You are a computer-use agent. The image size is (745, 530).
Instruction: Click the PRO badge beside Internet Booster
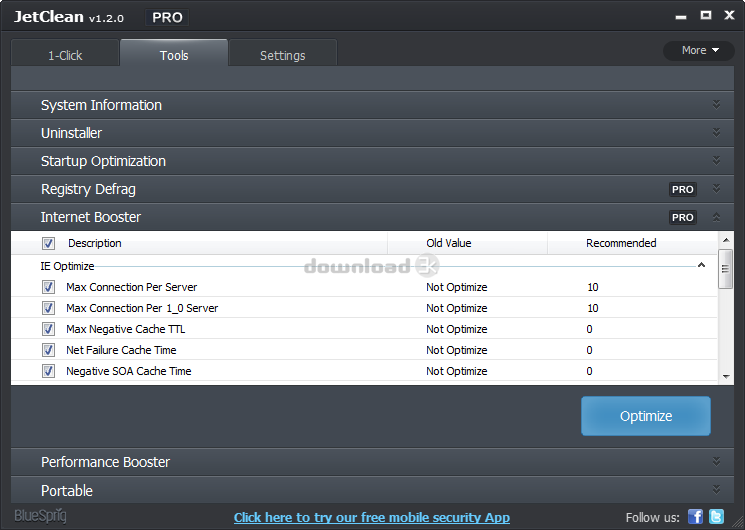(683, 217)
